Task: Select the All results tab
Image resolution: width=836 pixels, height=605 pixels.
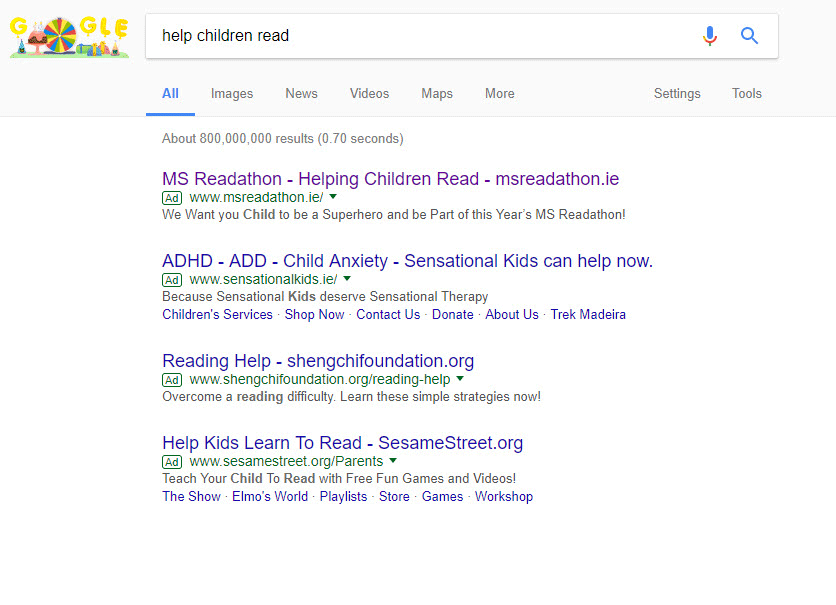Action: (170, 94)
